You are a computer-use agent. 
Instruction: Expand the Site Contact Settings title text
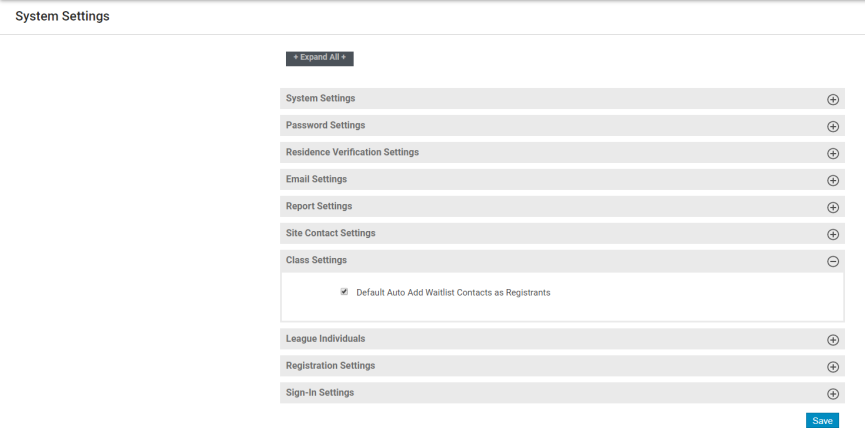(x=330, y=233)
